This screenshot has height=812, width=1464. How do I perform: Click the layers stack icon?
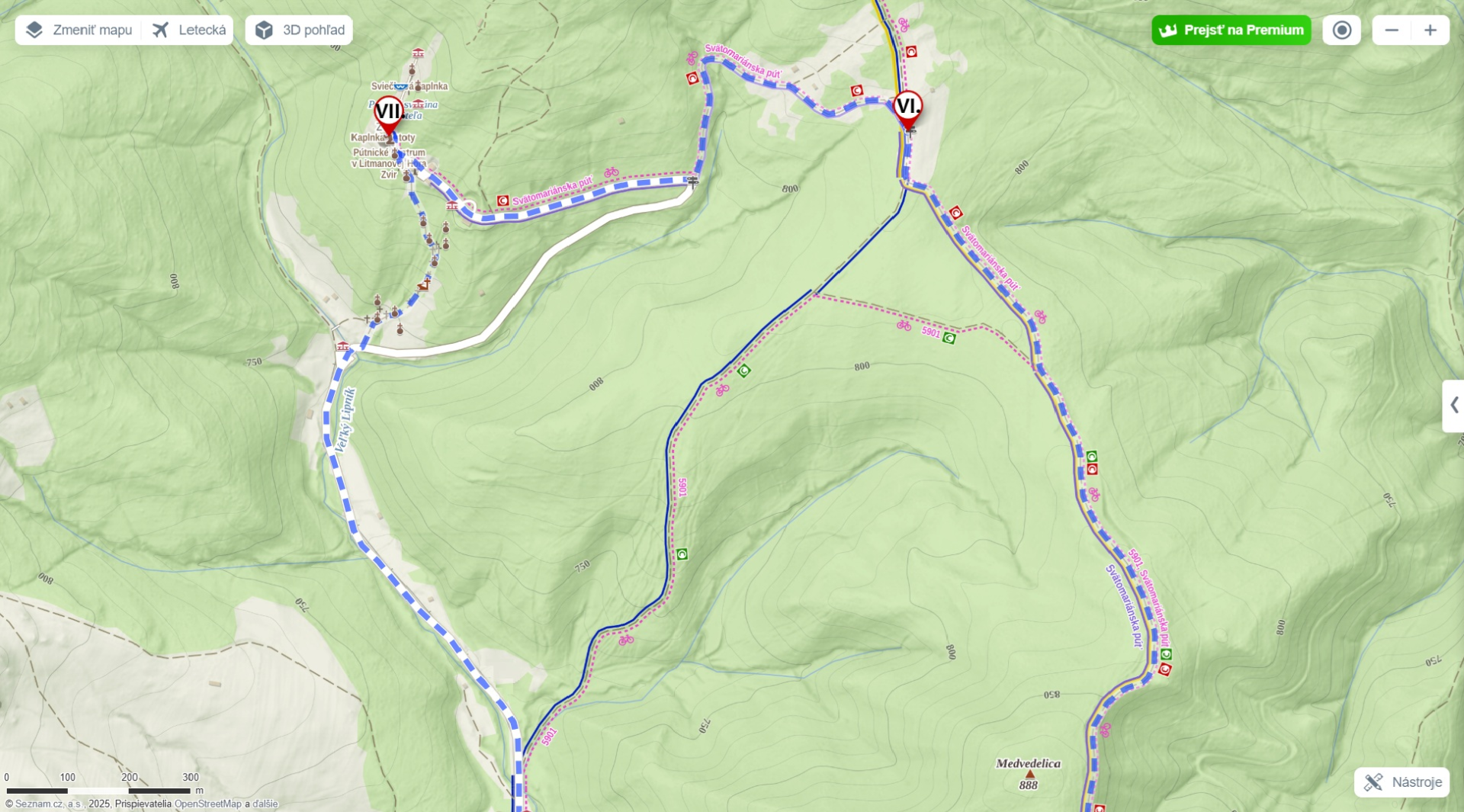point(34,30)
